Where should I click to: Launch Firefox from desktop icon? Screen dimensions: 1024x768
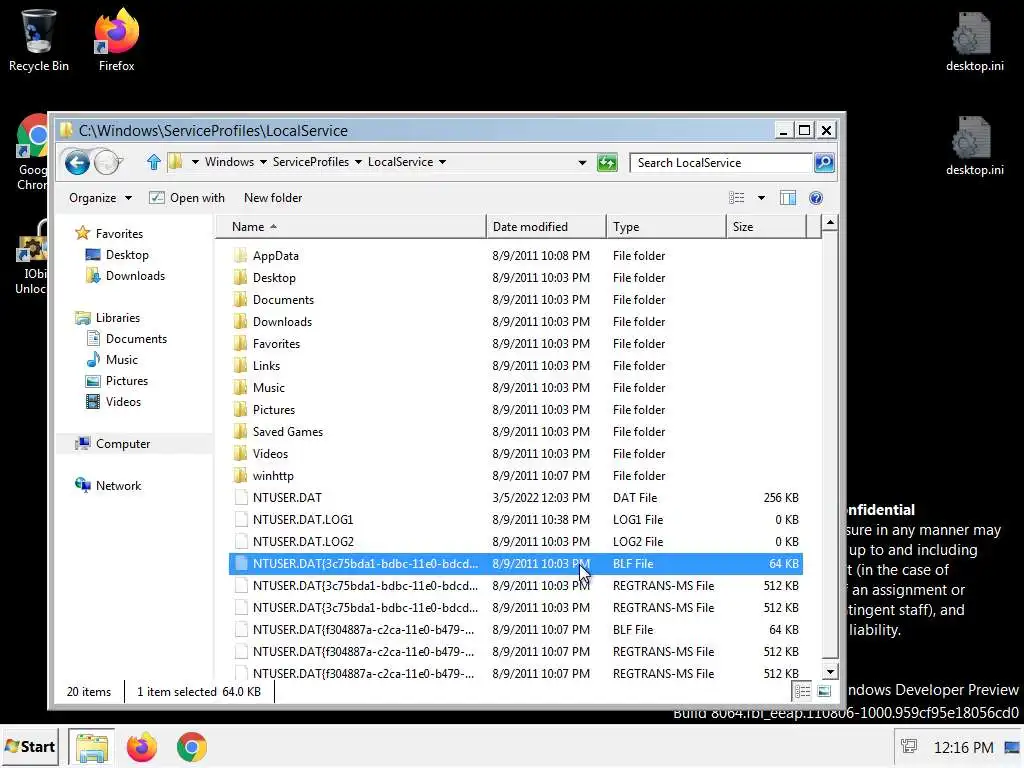(116, 39)
